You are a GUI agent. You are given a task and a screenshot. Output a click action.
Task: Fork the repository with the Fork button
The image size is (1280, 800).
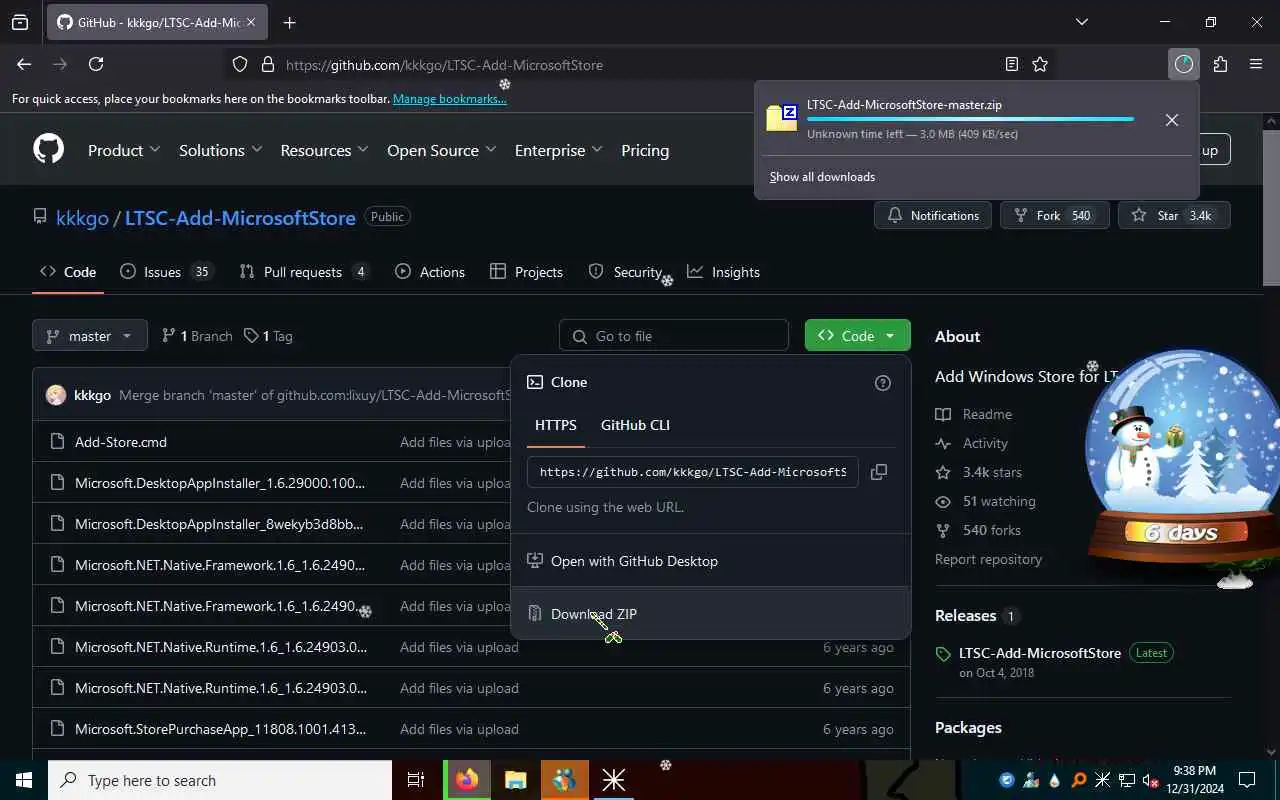pos(1054,216)
